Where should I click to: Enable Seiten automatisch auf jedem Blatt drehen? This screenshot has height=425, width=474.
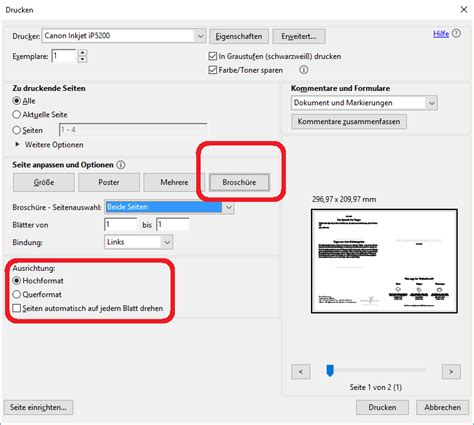[17, 308]
